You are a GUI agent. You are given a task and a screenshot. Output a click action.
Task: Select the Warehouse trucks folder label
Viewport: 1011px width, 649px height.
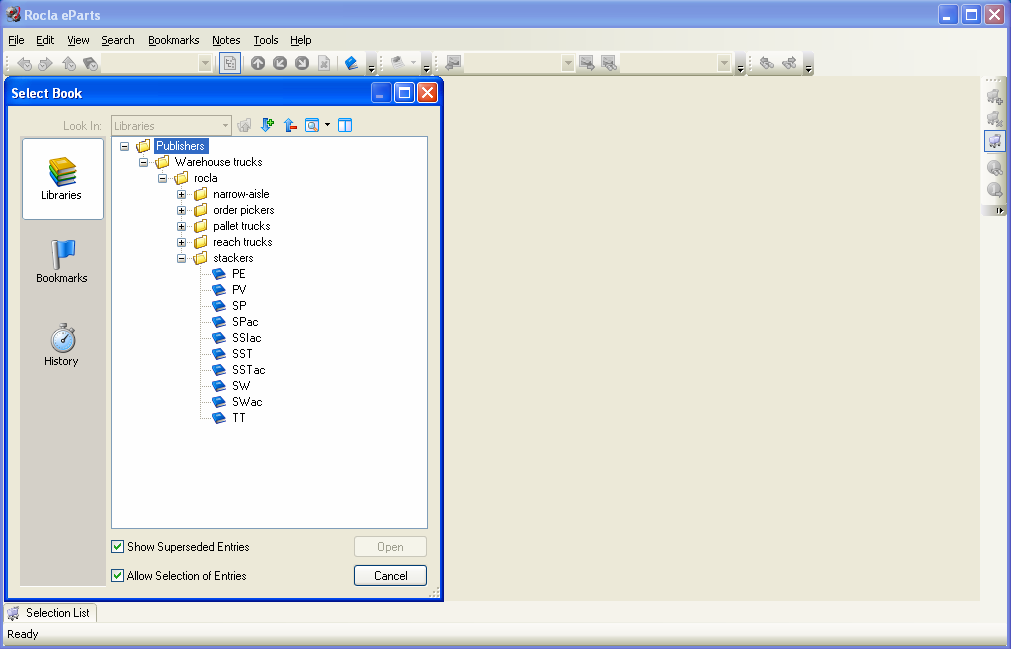(x=219, y=162)
